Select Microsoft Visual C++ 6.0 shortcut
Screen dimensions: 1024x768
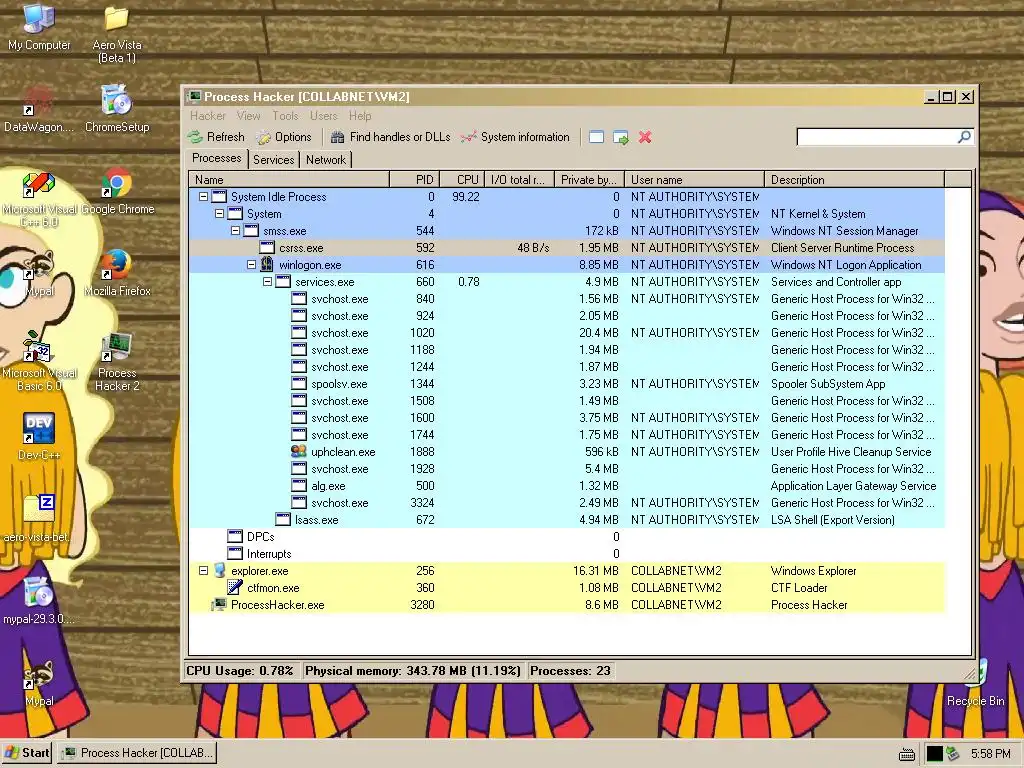coord(39,199)
